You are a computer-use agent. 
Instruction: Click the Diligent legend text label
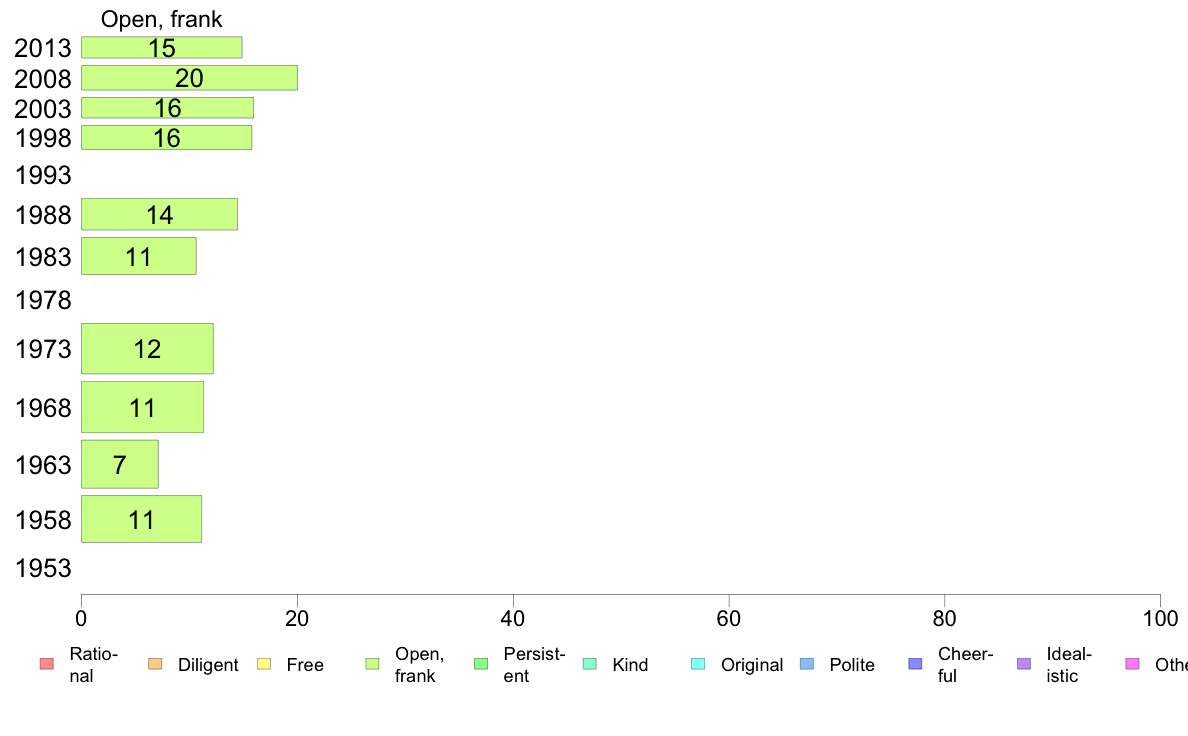click(208, 665)
